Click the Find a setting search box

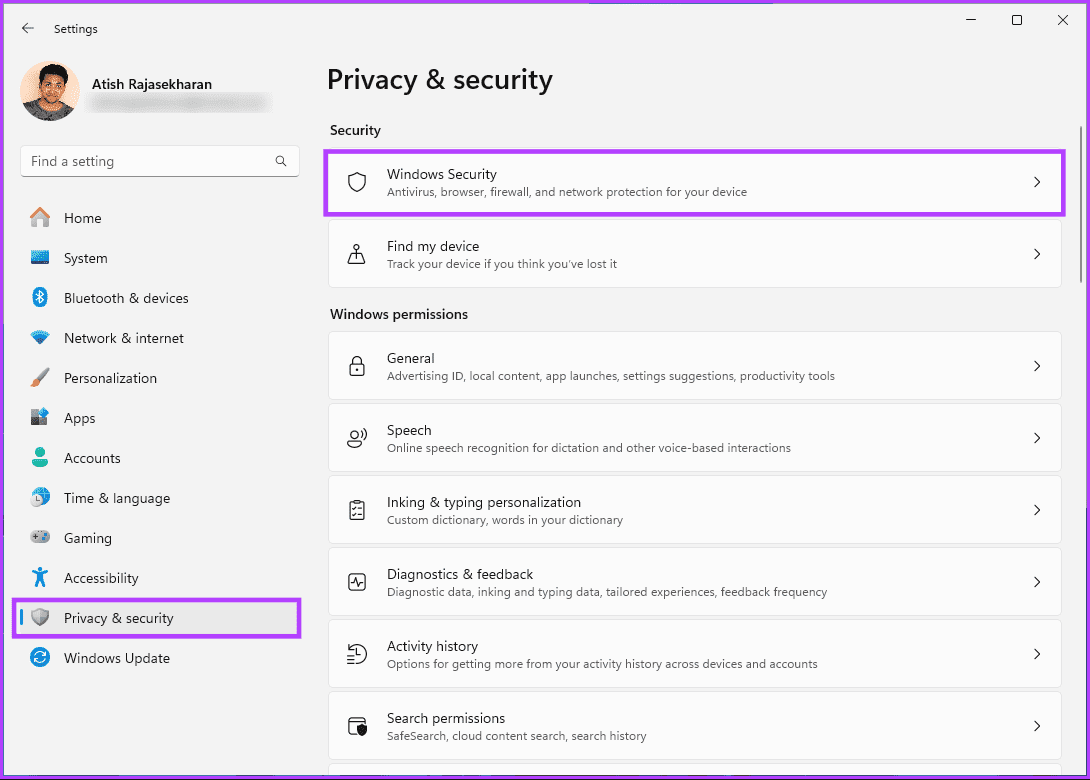(x=150, y=161)
